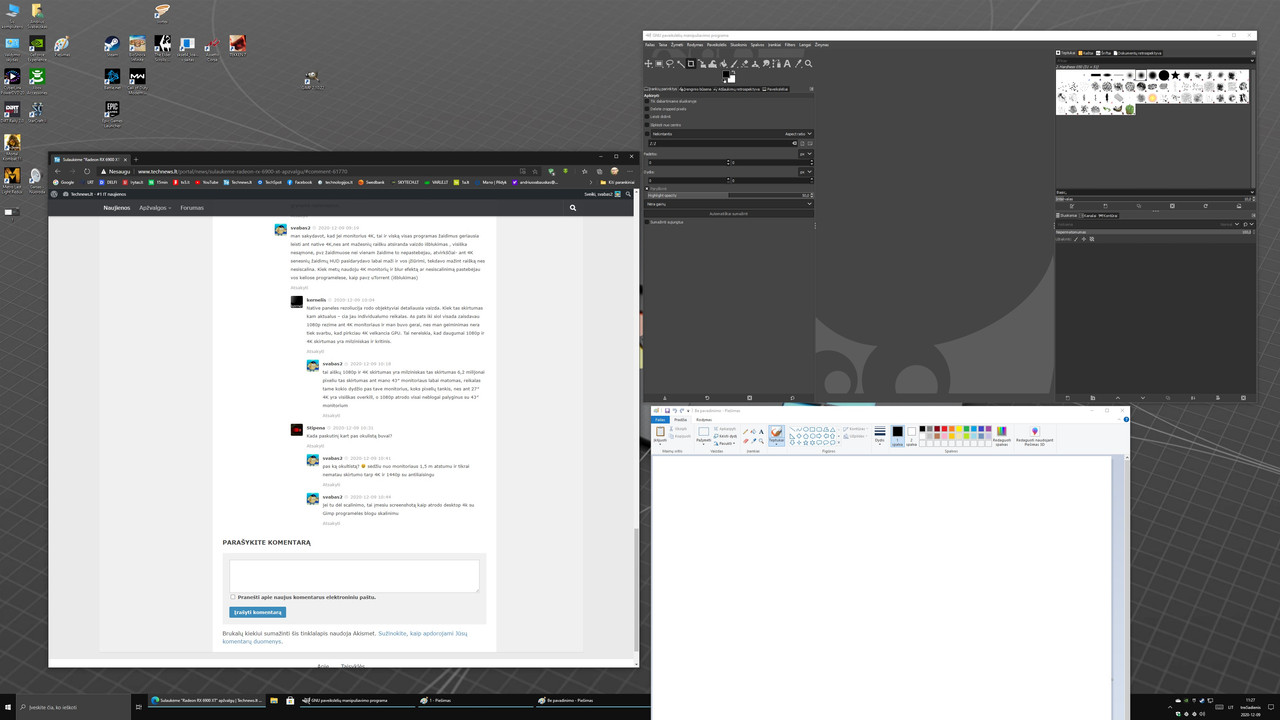
Task: Select red color swatch in Paint palette
Action: pyautogui.click(x=944, y=428)
